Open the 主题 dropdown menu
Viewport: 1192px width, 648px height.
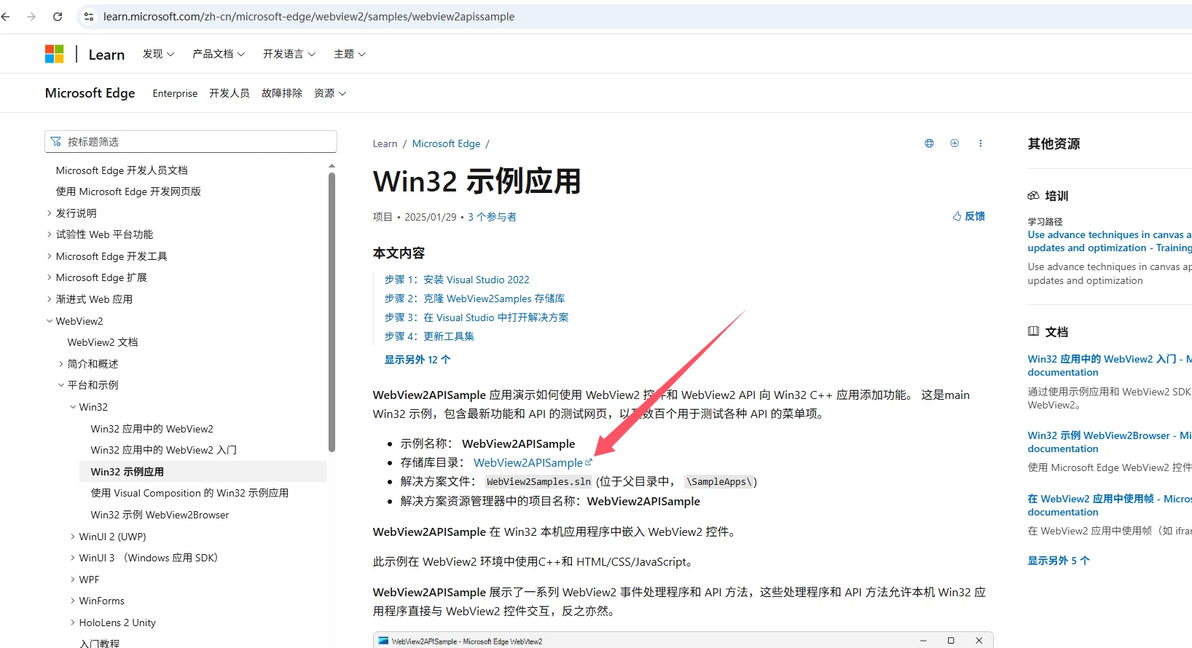tap(350, 54)
